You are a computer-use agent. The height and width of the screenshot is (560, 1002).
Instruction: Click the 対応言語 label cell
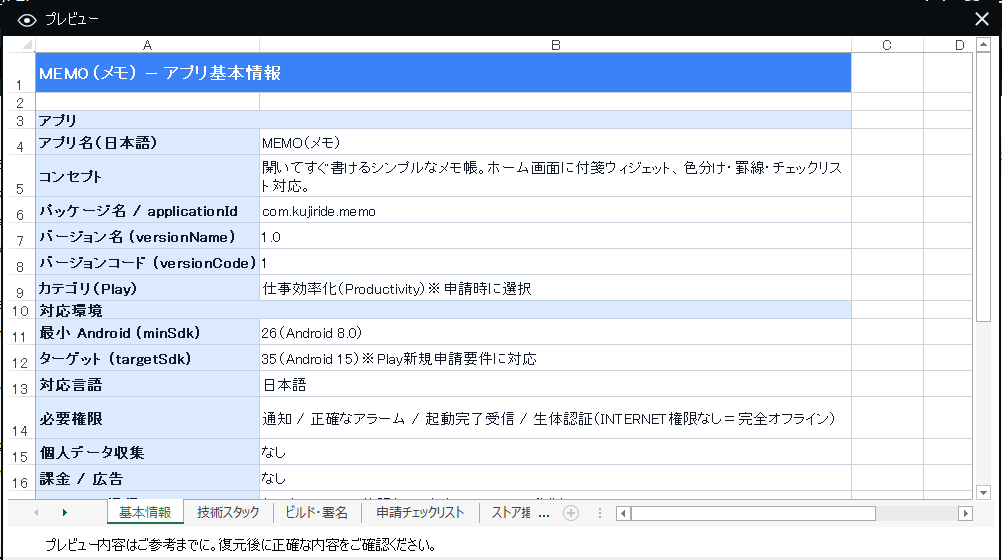[147, 384]
